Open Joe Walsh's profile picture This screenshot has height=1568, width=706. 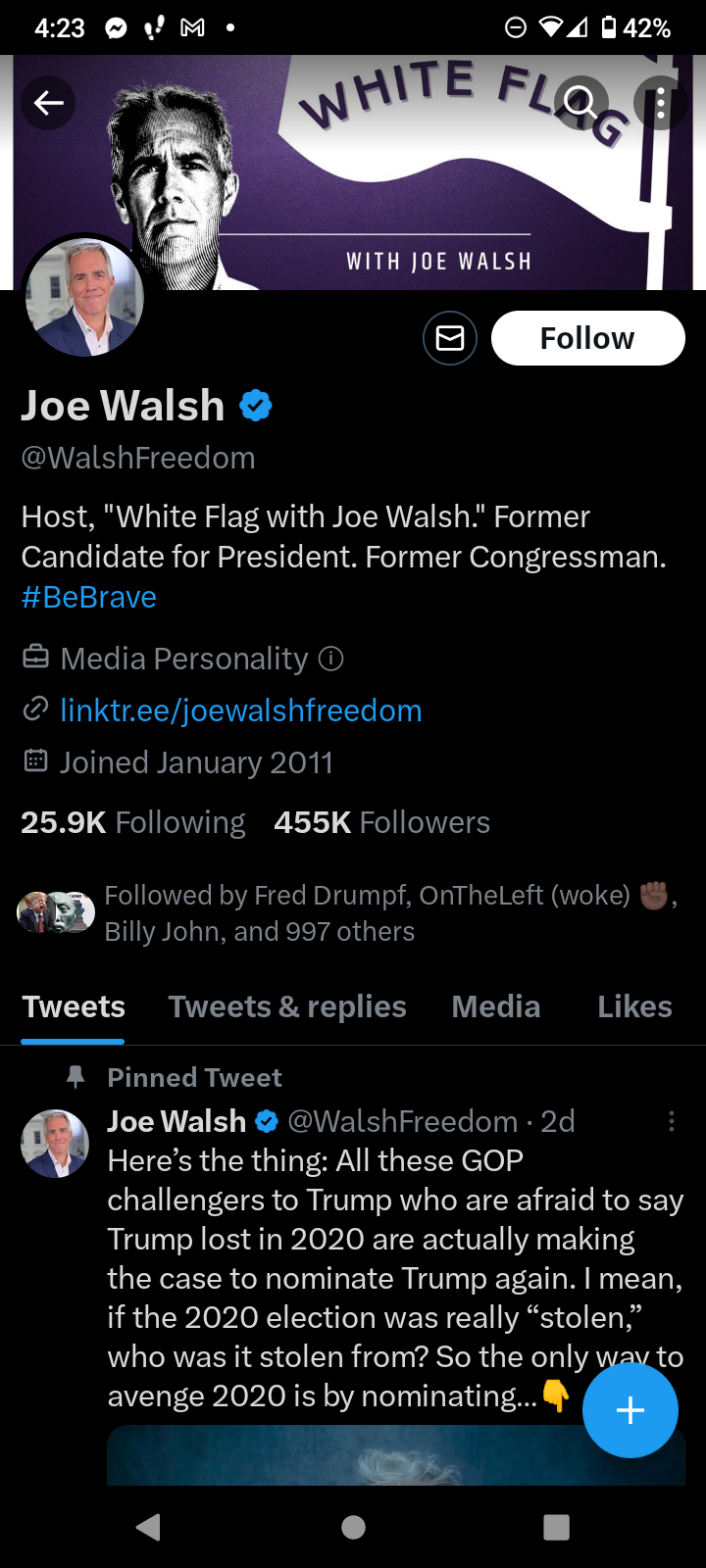click(x=84, y=297)
